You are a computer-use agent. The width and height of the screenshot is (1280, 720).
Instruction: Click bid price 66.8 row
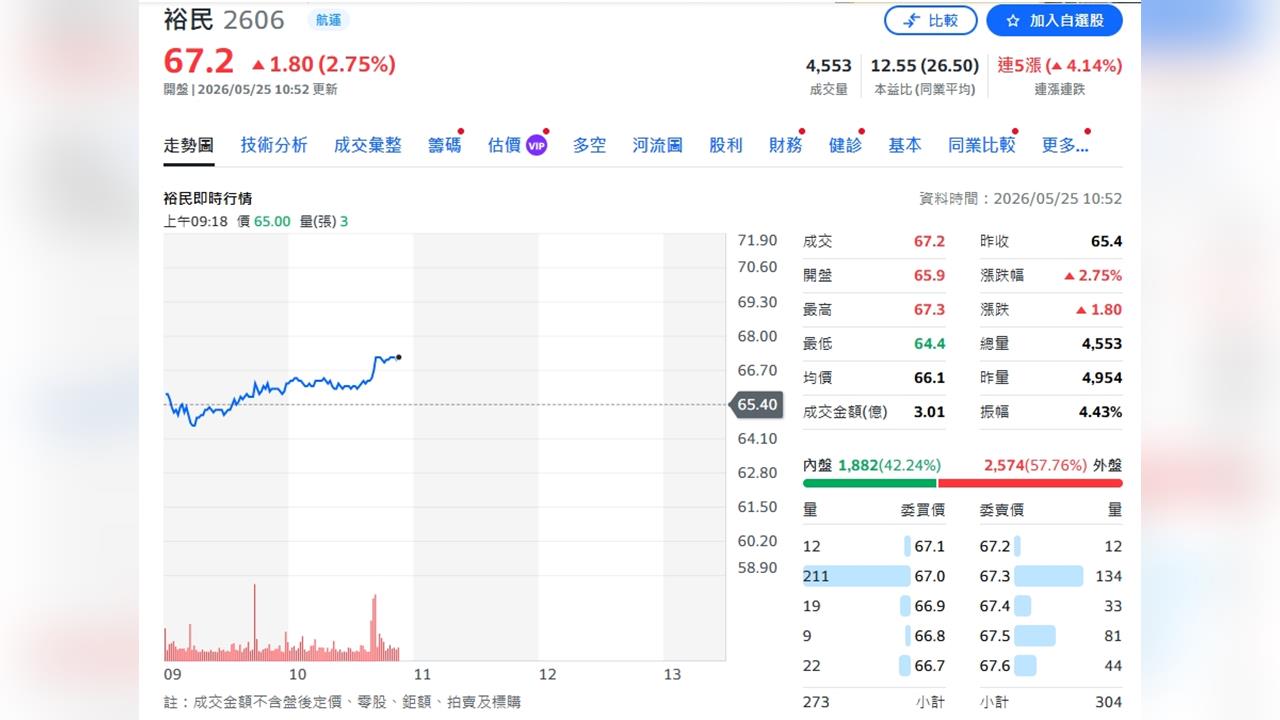click(874, 636)
